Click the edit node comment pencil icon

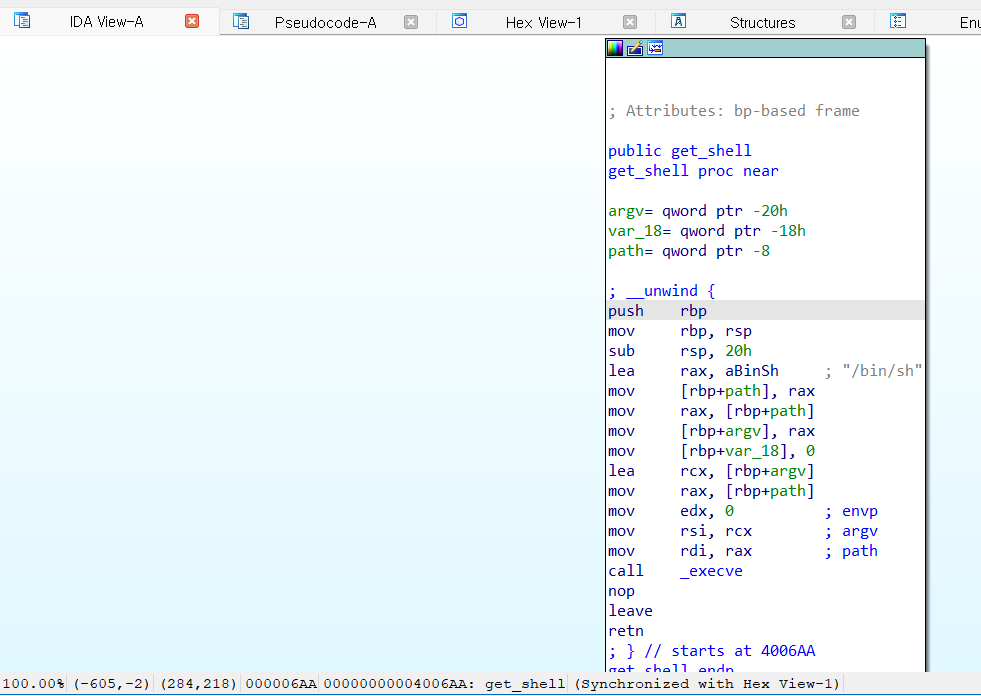click(635, 48)
